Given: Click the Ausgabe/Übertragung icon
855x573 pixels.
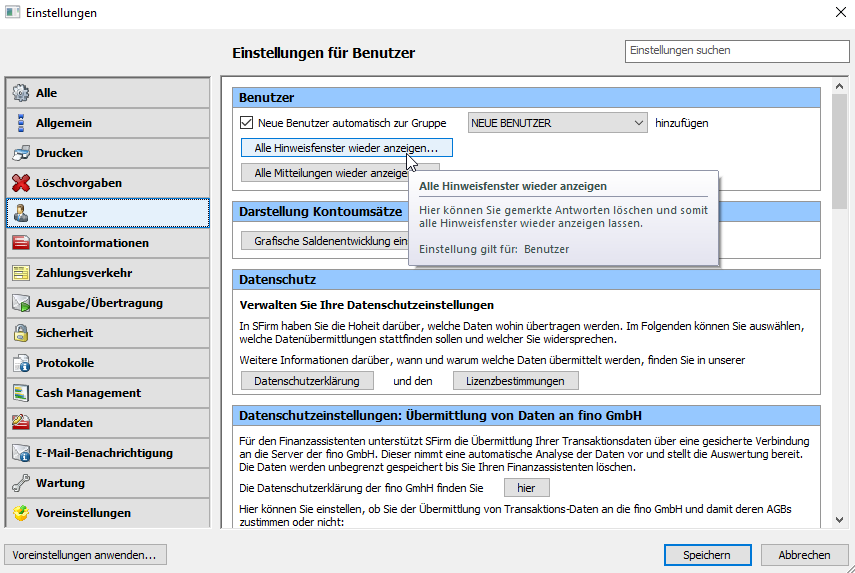Looking at the screenshot, I should click(21, 303).
